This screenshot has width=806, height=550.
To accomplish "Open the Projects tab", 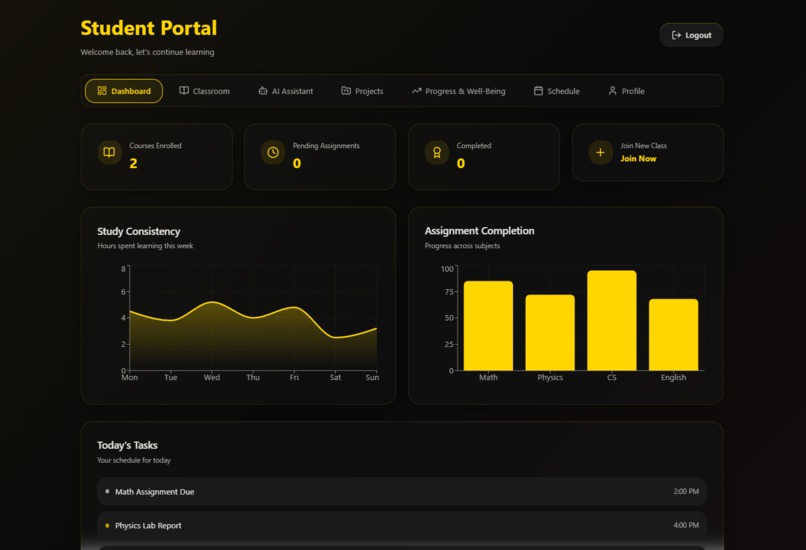I will tap(362, 91).
